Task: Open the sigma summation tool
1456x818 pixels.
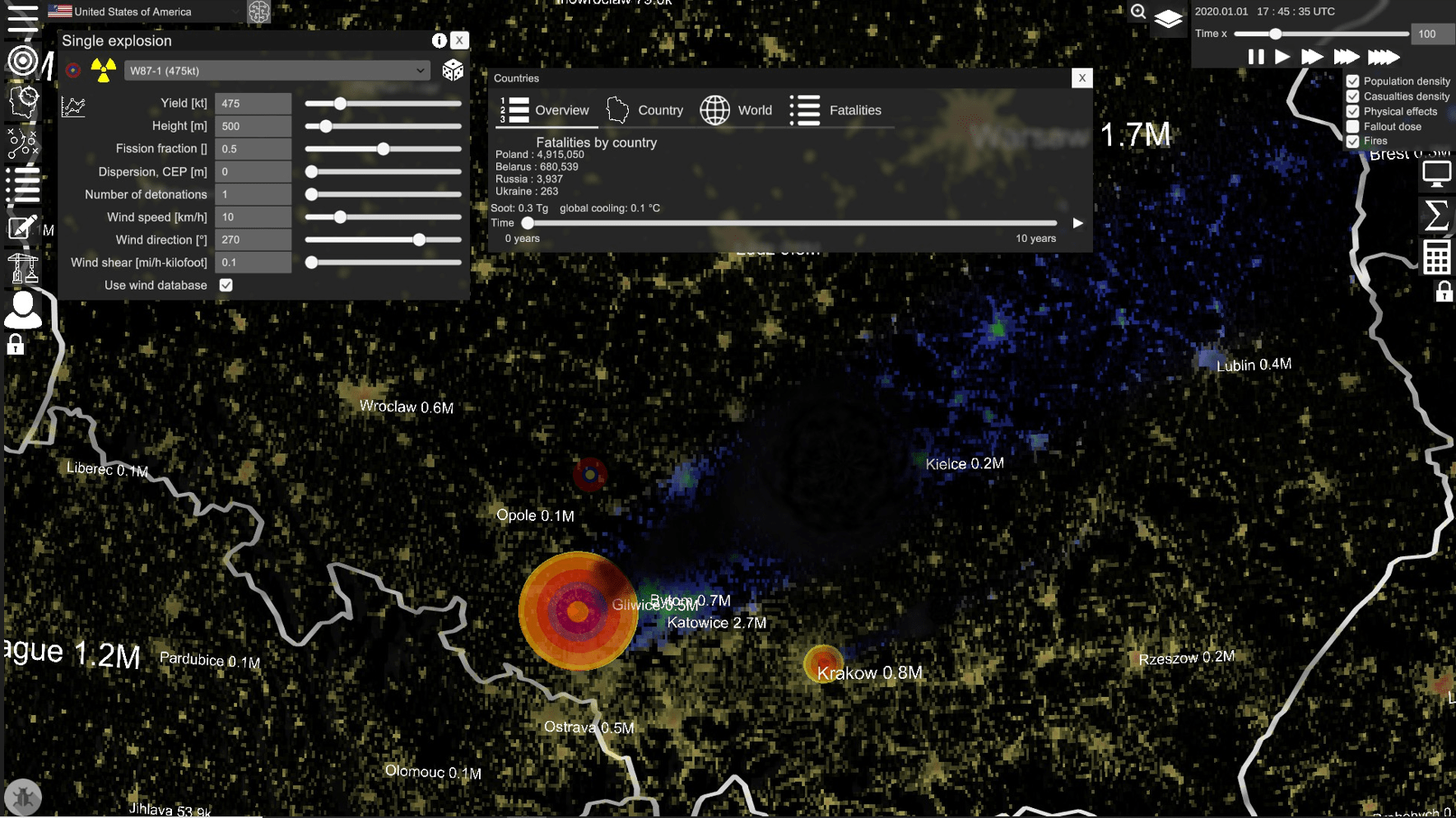Action: pos(1437,216)
